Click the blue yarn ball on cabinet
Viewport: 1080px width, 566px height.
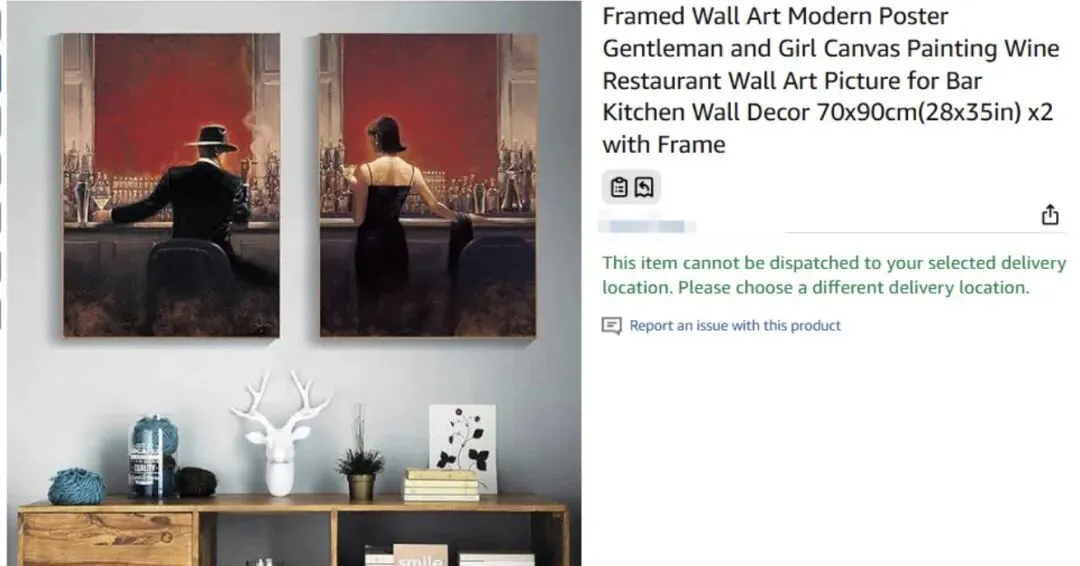77,486
